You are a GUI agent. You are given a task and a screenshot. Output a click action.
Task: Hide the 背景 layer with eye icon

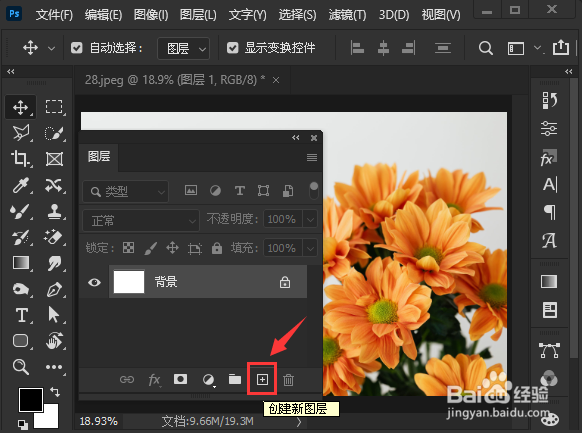(x=94, y=282)
